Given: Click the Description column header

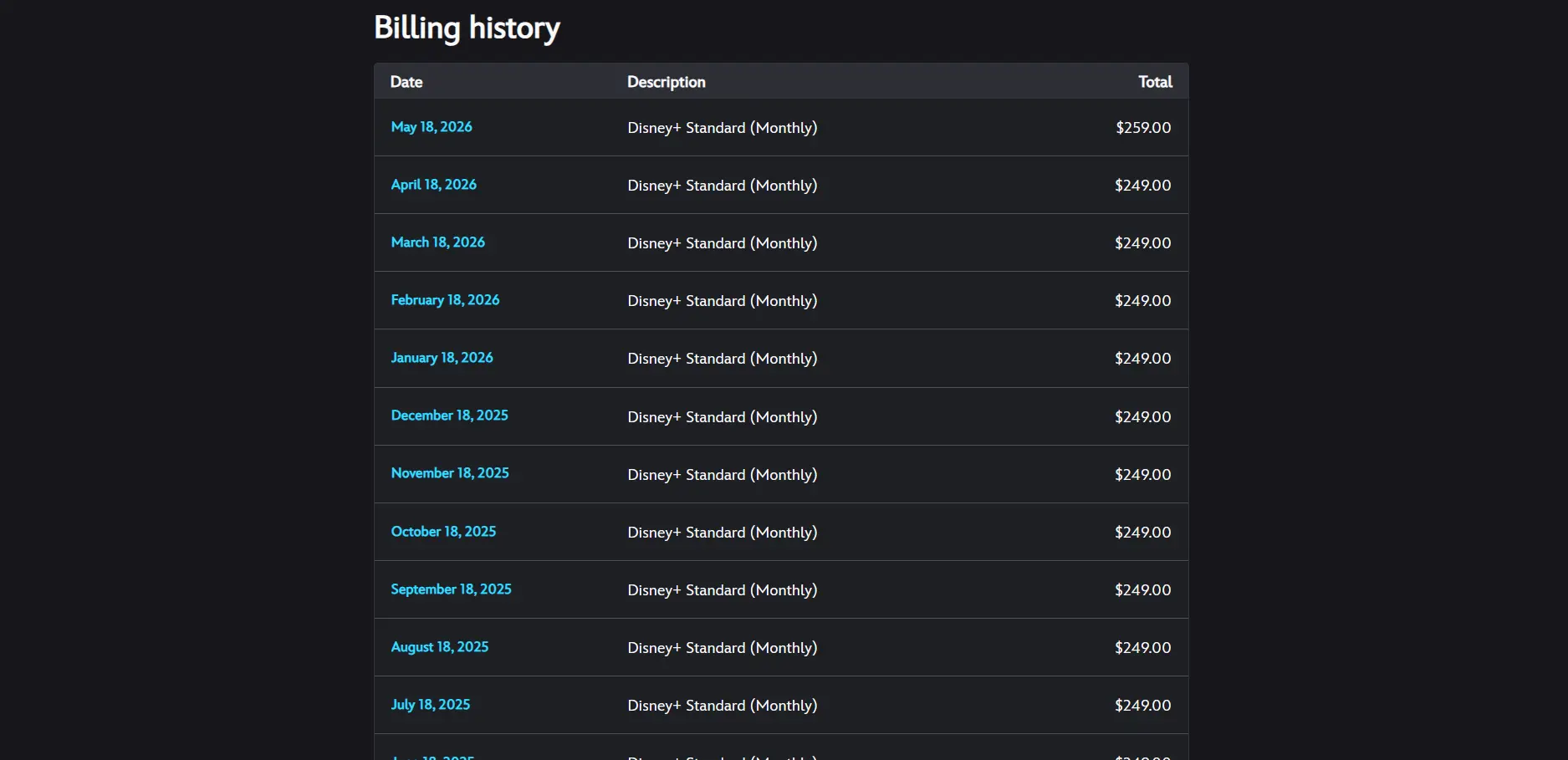Looking at the screenshot, I should (x=667, y=82).
